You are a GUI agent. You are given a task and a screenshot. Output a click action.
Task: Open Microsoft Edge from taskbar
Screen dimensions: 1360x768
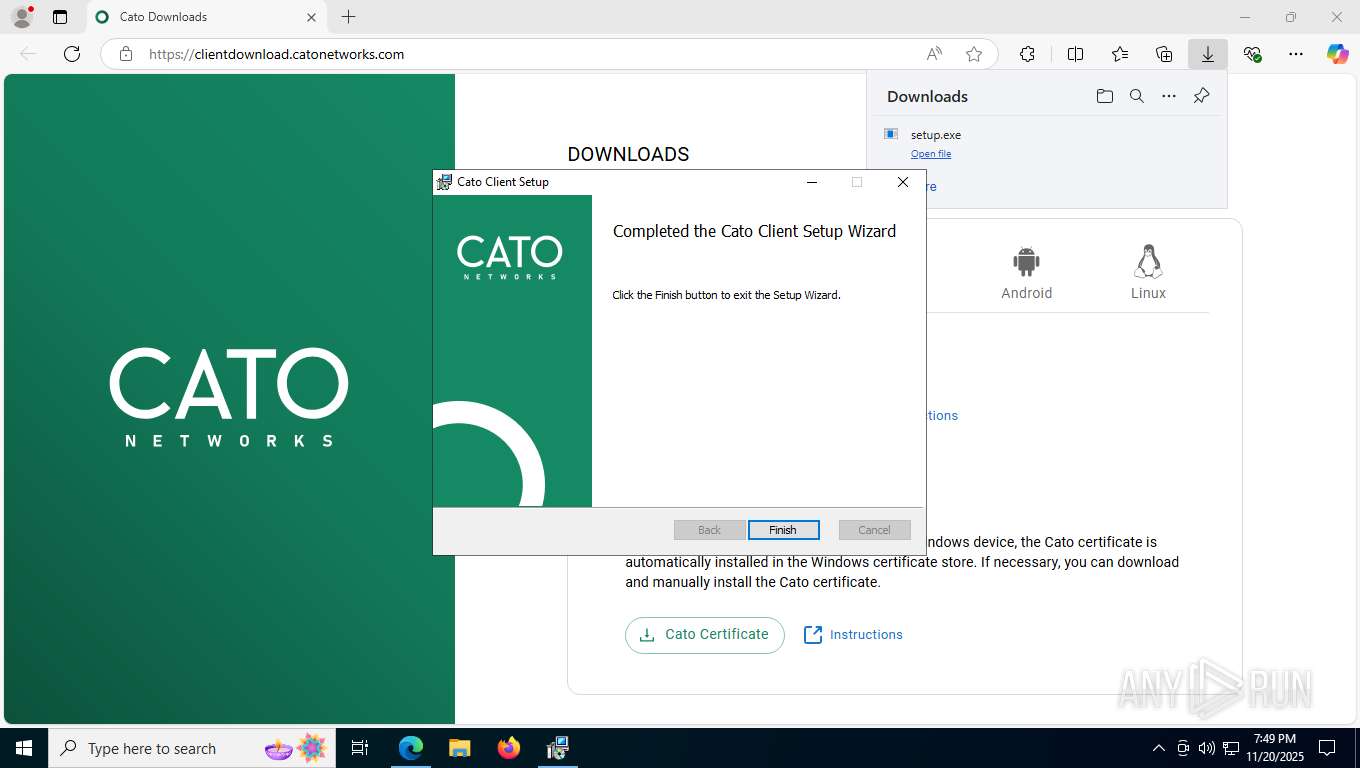(411, 748)
